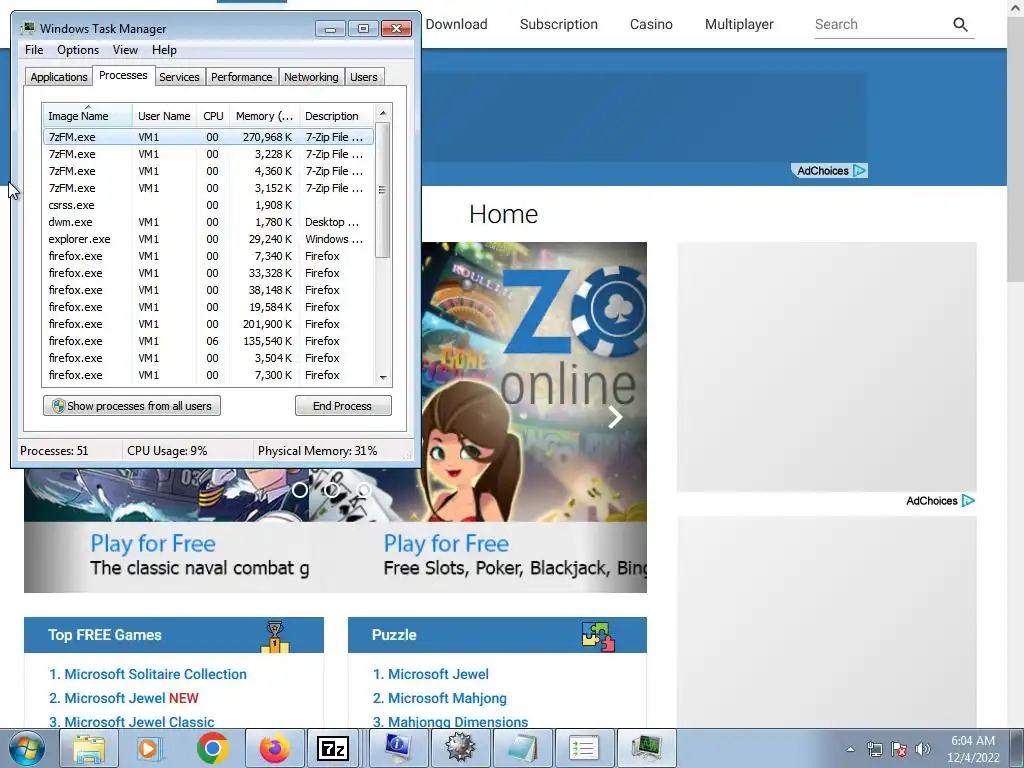Launch Windows Media Player from the taskbar
The width and height of the screenshot is (1024, 768).
(x=150, y=748)
